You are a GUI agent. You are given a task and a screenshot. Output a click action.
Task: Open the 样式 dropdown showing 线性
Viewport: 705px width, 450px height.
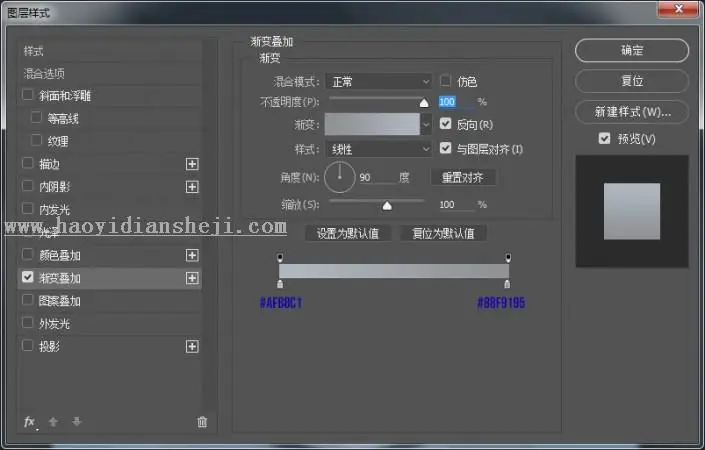(x=378, y=149)
